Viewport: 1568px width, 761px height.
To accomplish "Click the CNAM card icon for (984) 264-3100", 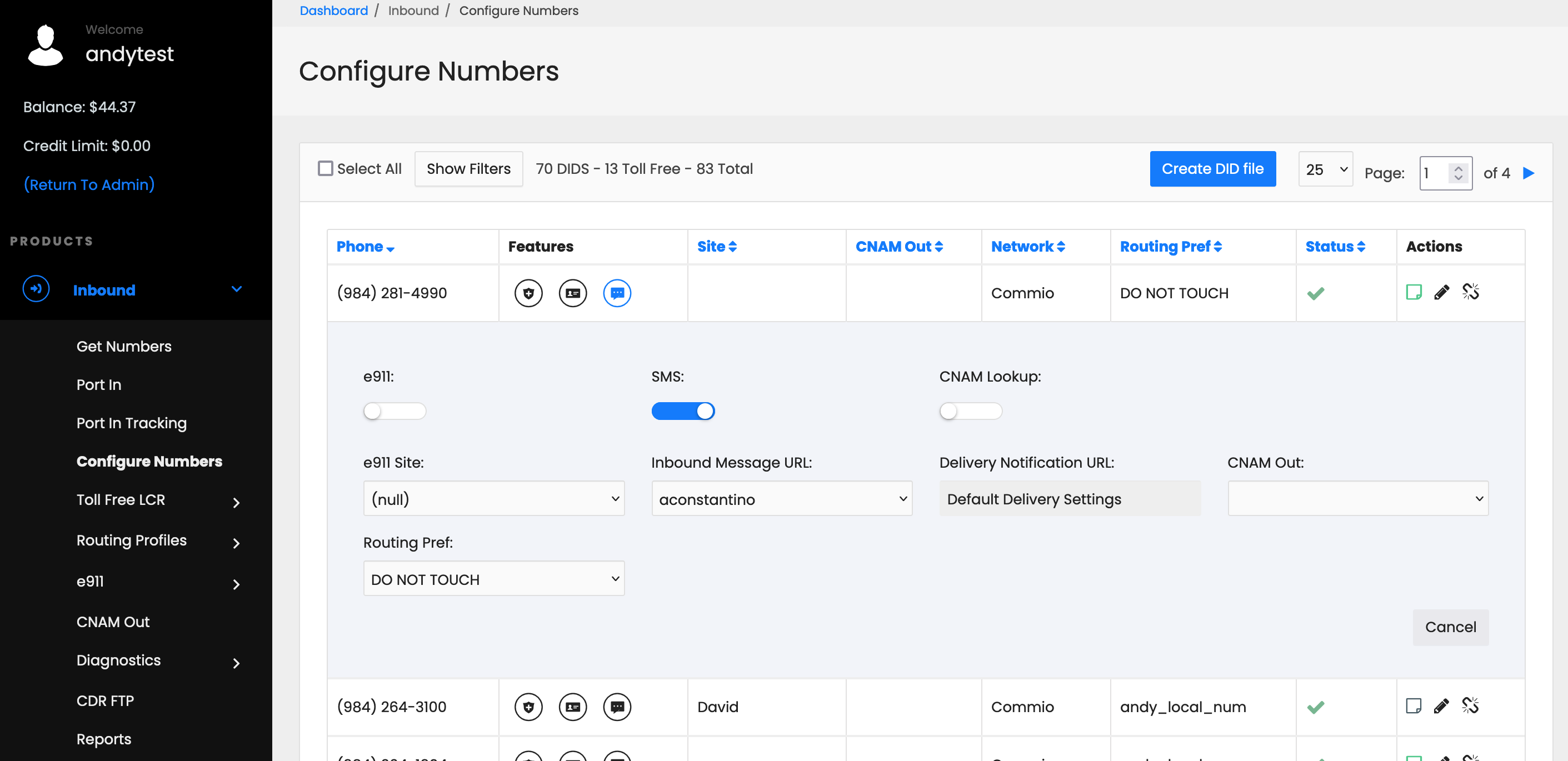I will point(573,707).
